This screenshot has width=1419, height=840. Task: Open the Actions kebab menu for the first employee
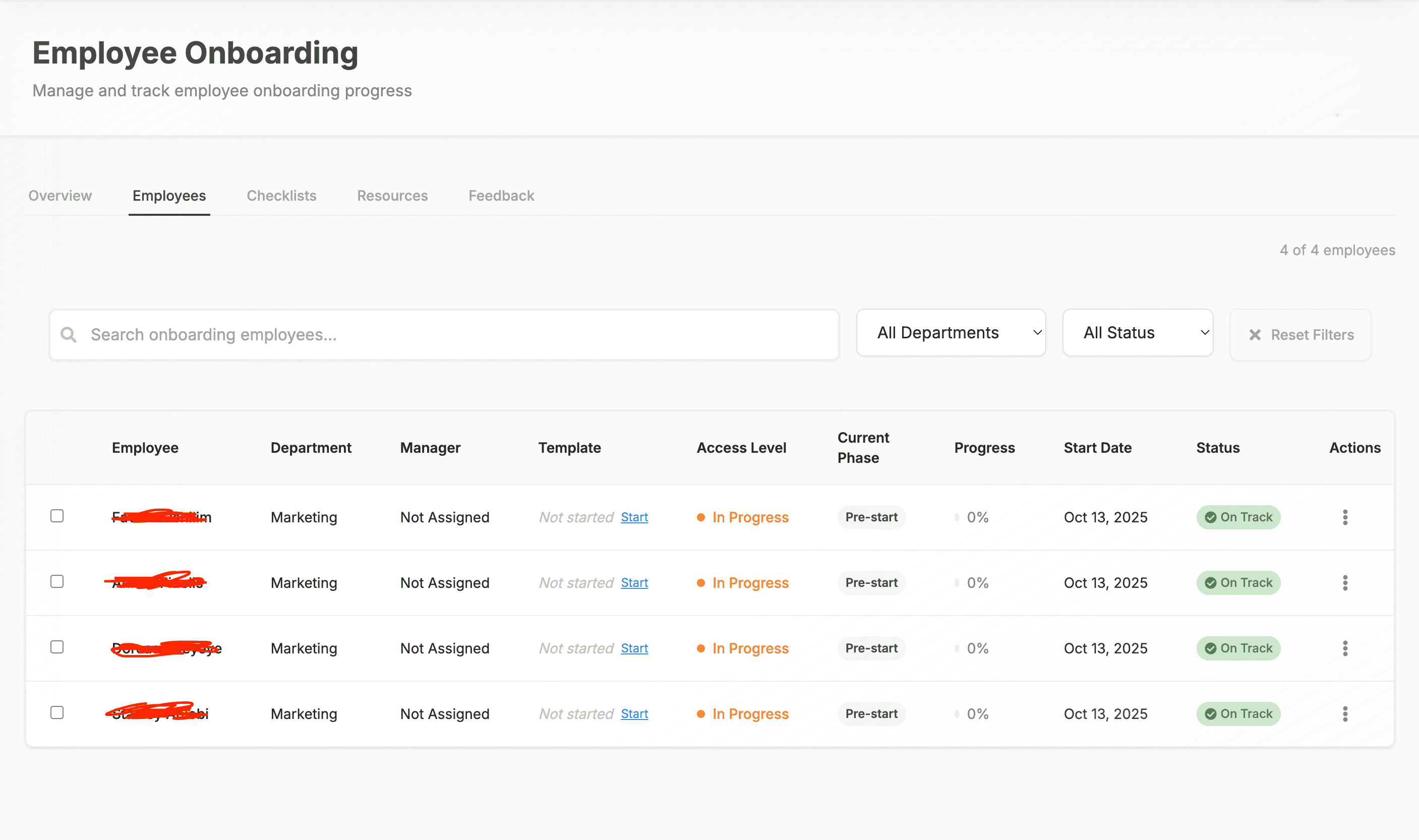coord(1345,517)
